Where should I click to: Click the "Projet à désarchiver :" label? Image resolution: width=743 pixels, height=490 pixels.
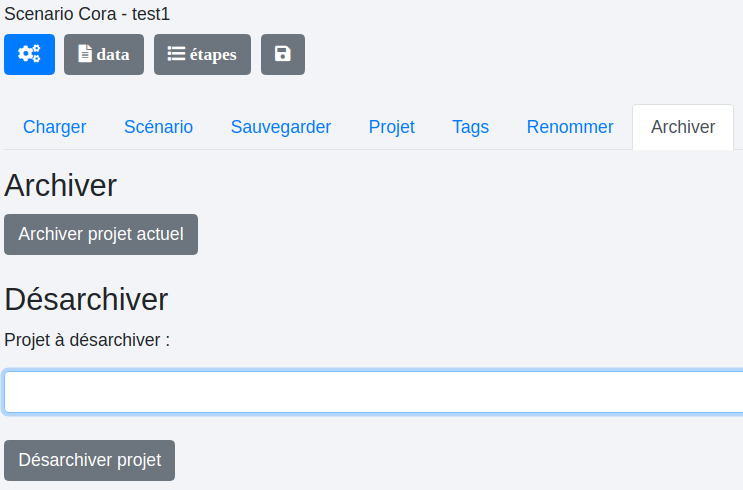(87, 340)
